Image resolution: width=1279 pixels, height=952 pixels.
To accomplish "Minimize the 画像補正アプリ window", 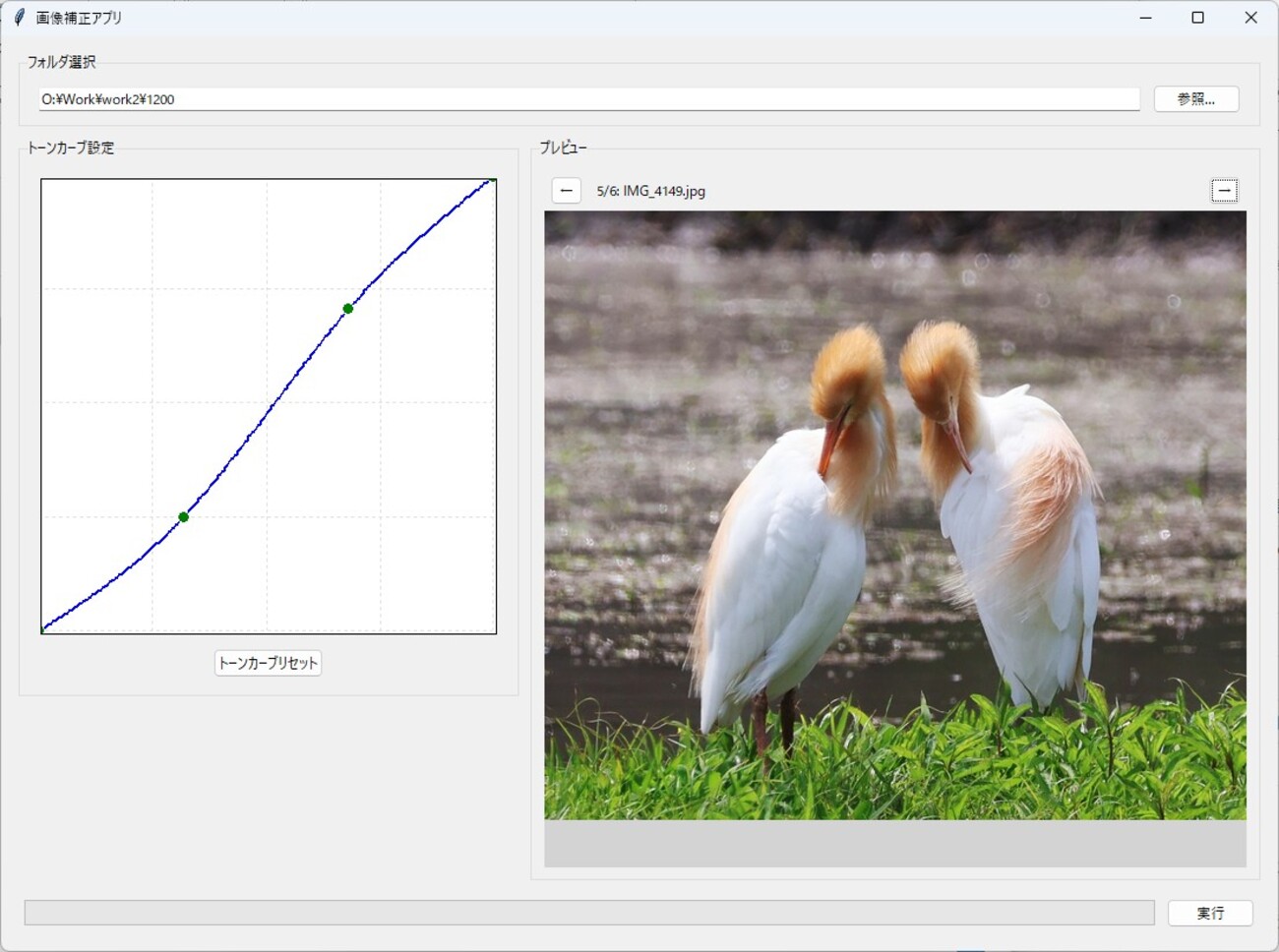I will 1145,18.
